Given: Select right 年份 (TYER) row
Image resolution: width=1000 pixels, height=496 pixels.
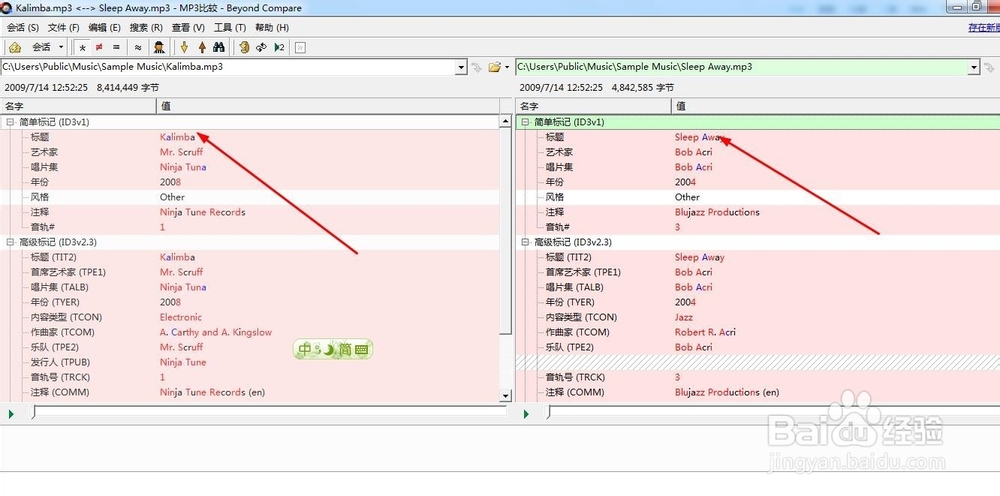Looking at the screenshot, I should click(x=758, y=302).
